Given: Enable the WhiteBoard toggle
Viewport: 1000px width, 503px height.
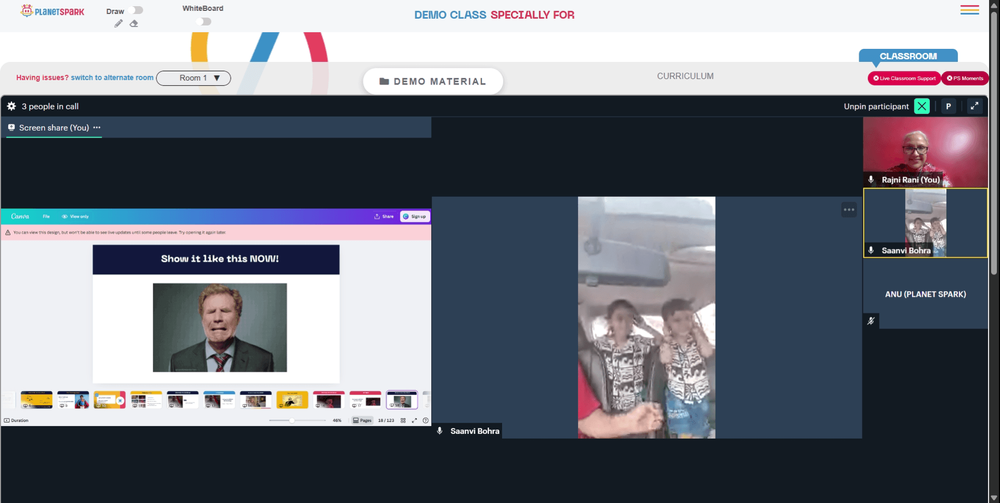Looking at the screenshot, I should pos(203,22).
